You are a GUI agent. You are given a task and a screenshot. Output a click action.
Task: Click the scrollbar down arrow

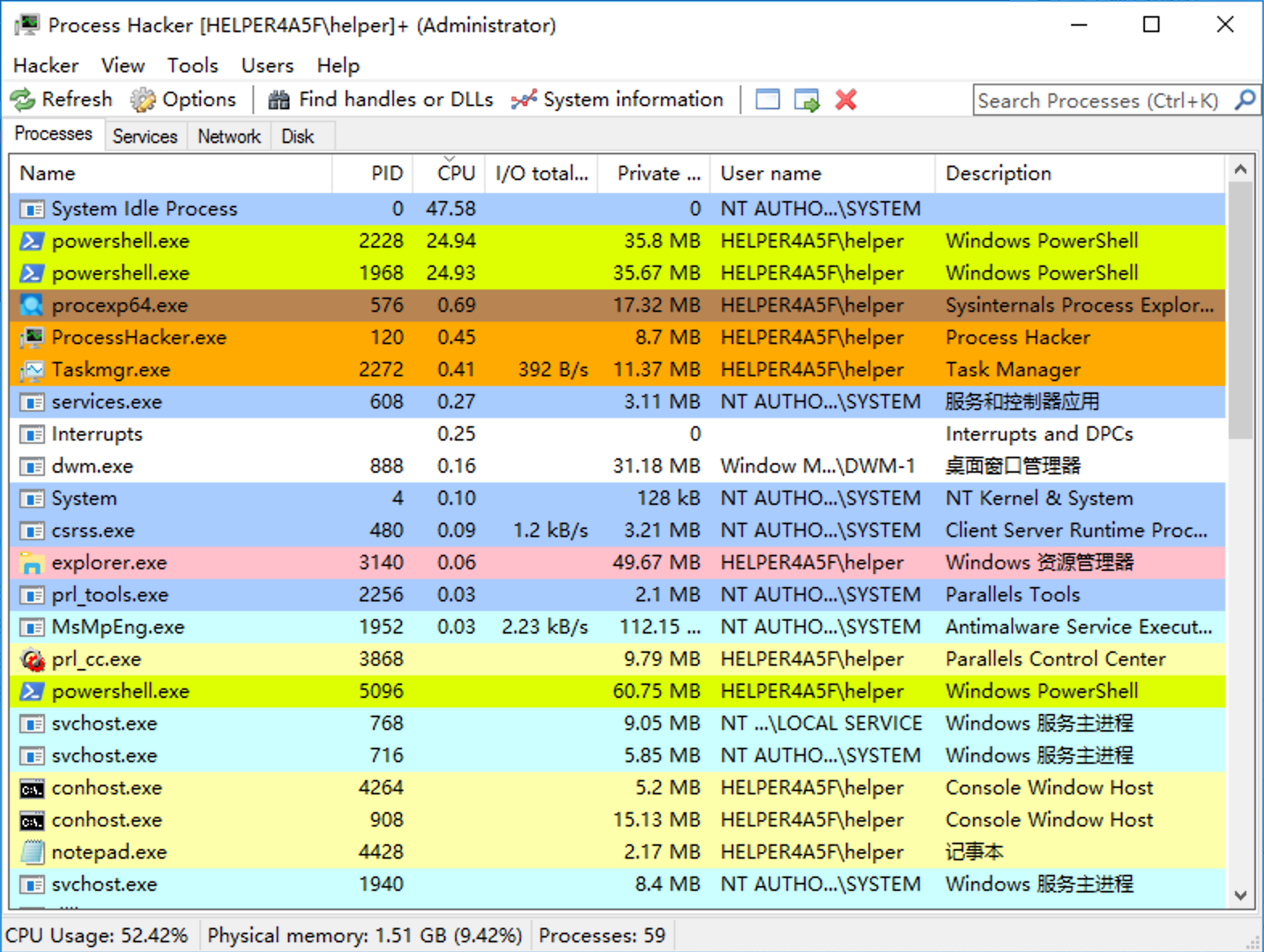(1240, 895)
